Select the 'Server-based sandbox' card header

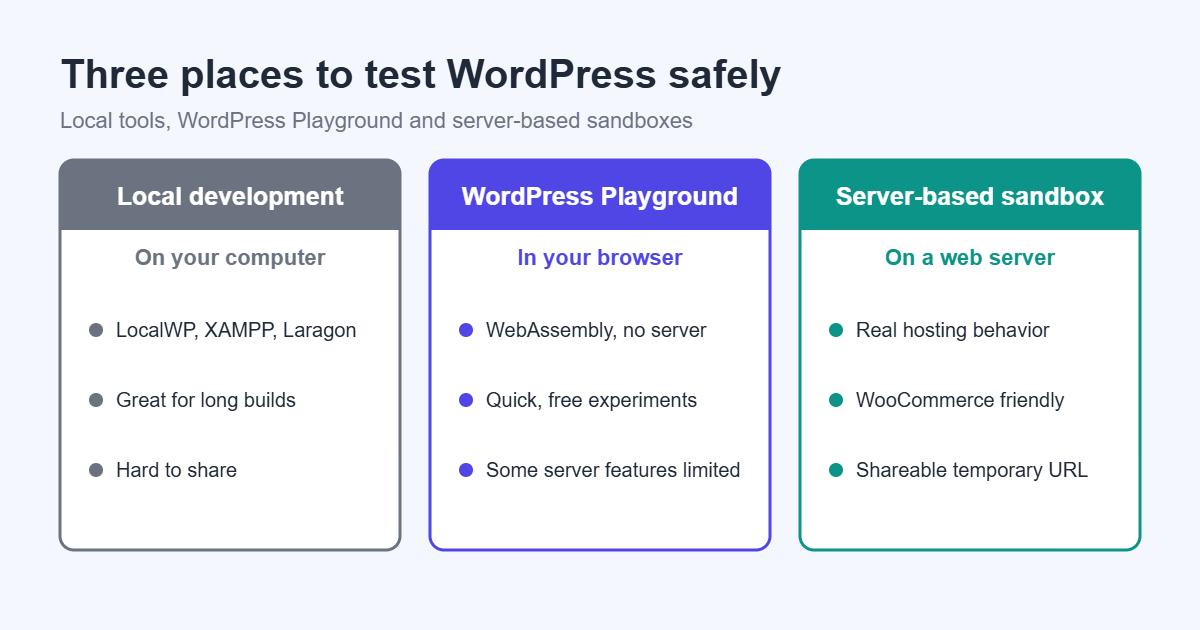click(x=970, y=195)
